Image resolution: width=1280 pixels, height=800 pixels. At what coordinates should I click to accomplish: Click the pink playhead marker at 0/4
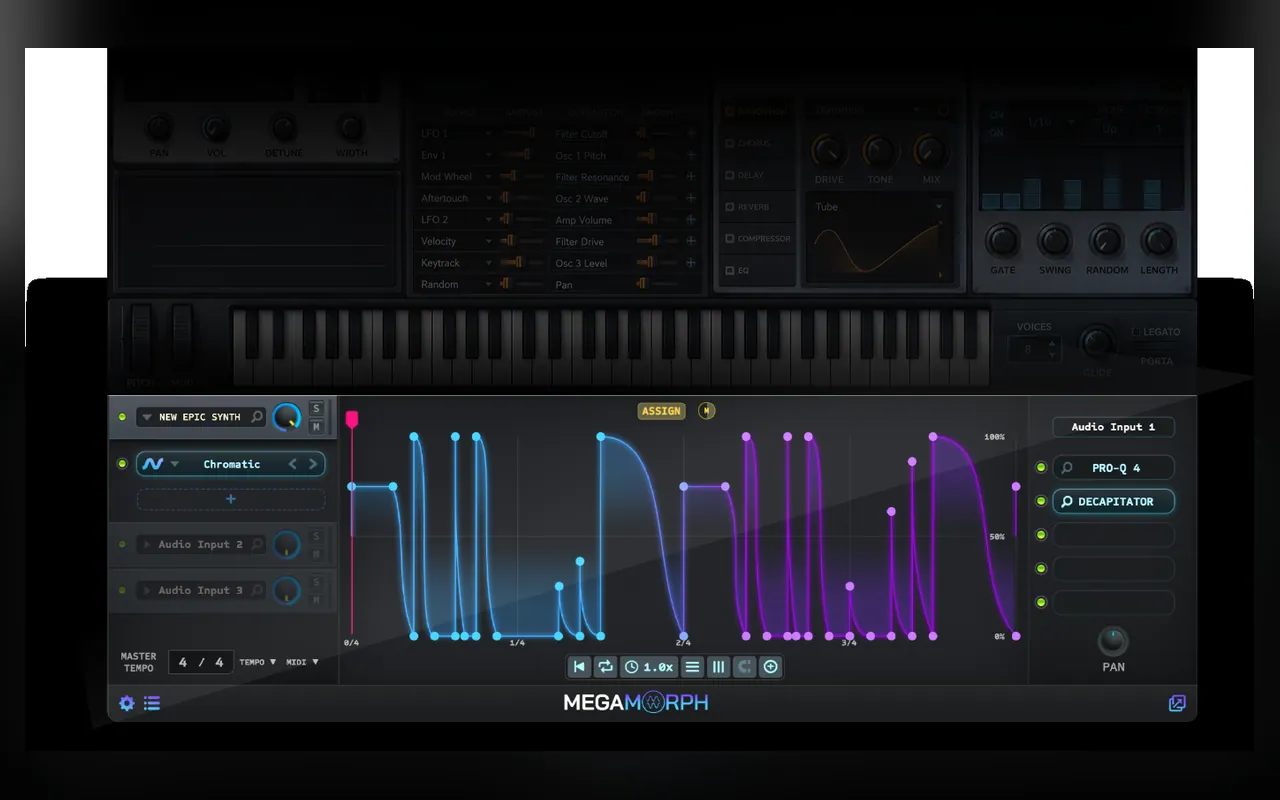(351, 420)
